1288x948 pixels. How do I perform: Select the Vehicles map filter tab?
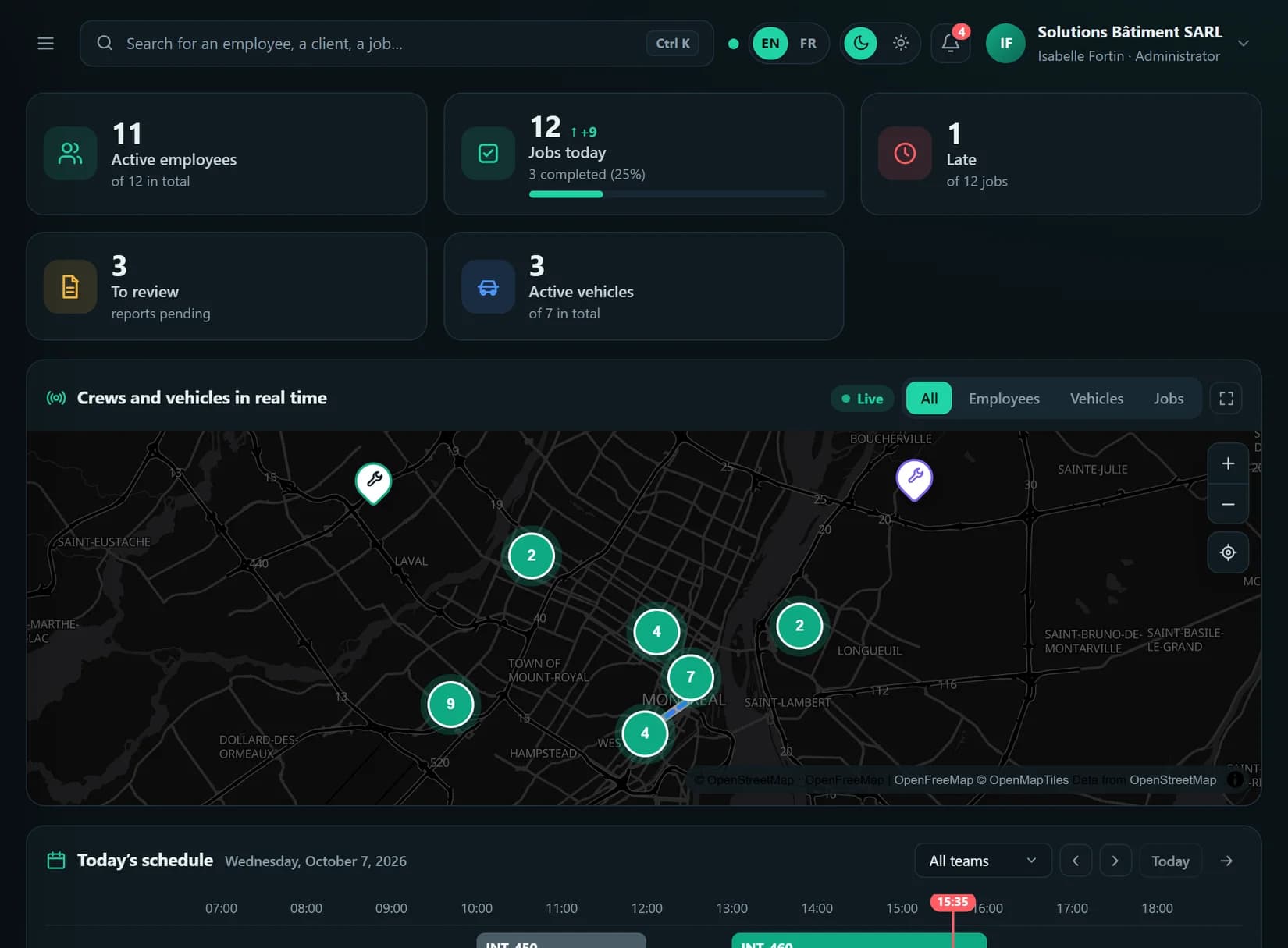(x=1097, y=399)
